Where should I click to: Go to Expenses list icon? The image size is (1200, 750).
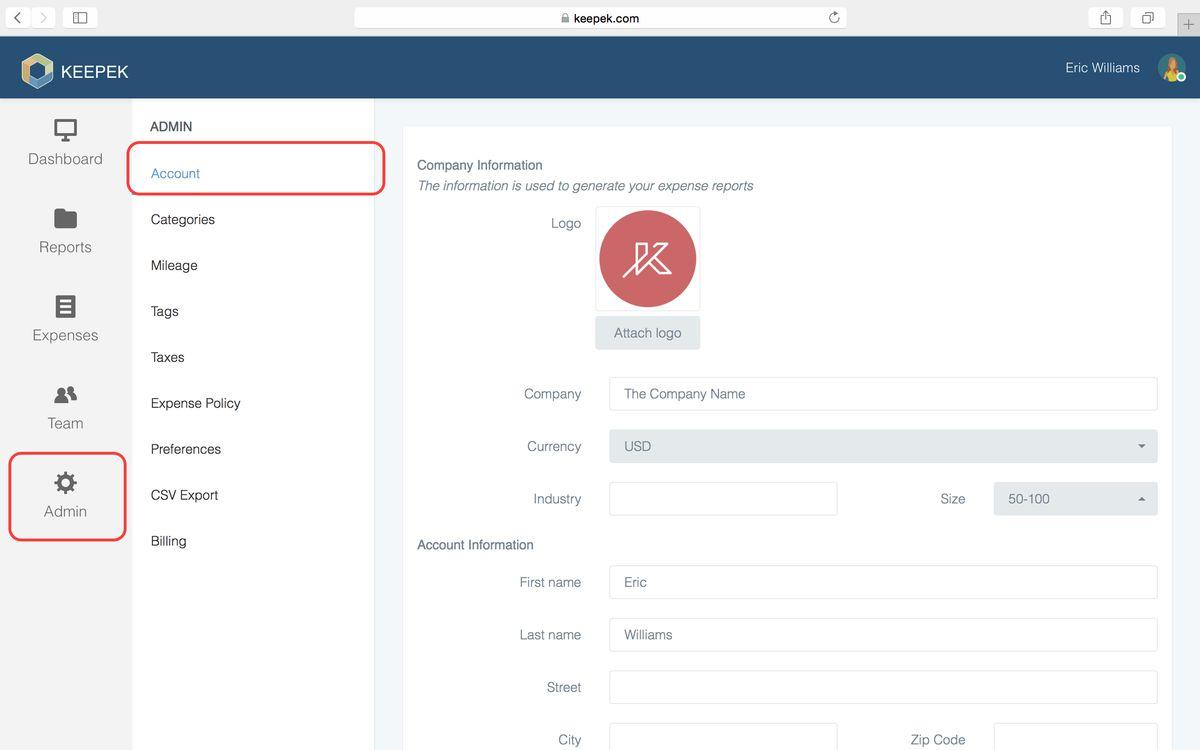point(65,306)
